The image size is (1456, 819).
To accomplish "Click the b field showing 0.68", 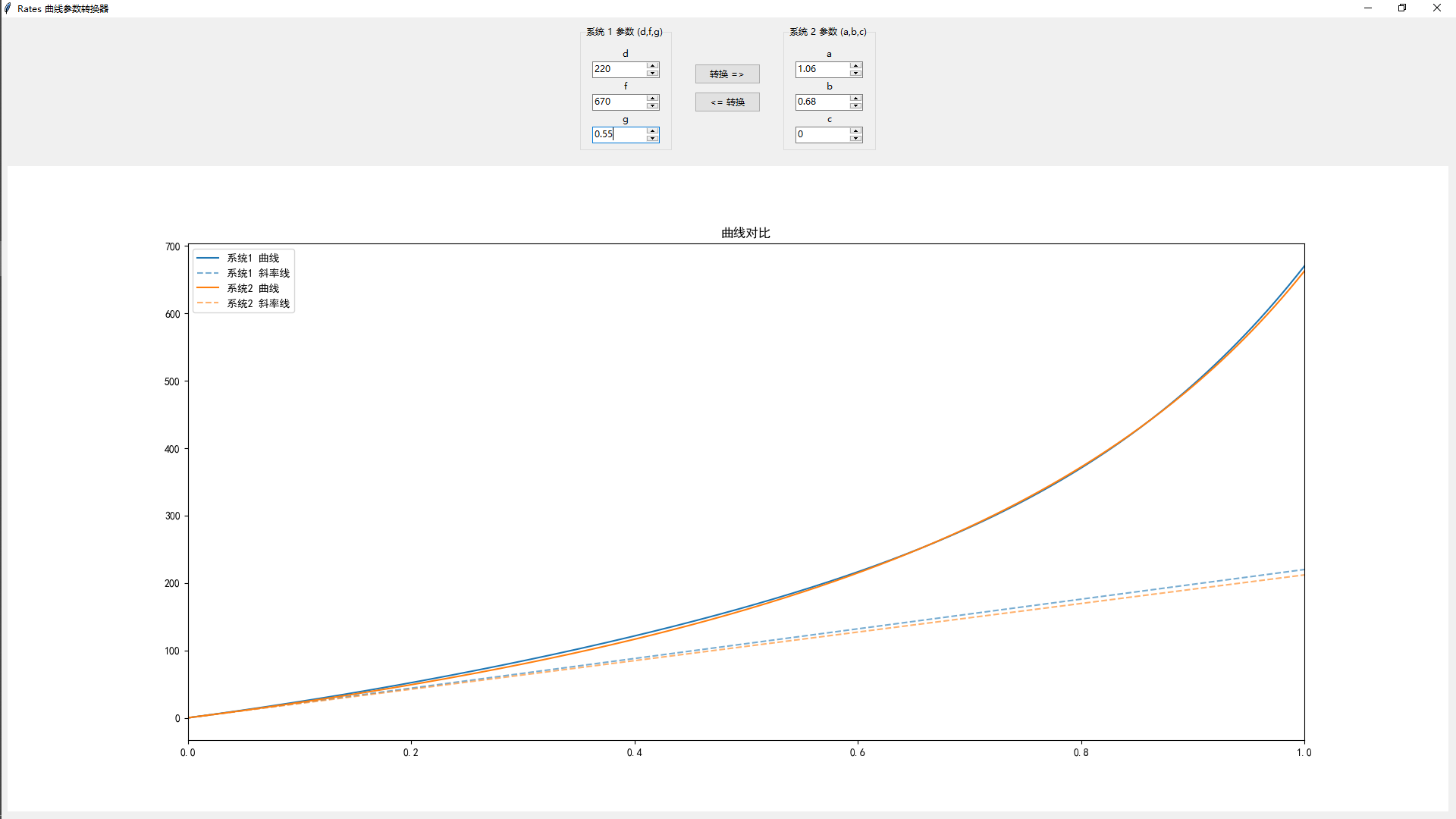I will (x=822, y=102).
